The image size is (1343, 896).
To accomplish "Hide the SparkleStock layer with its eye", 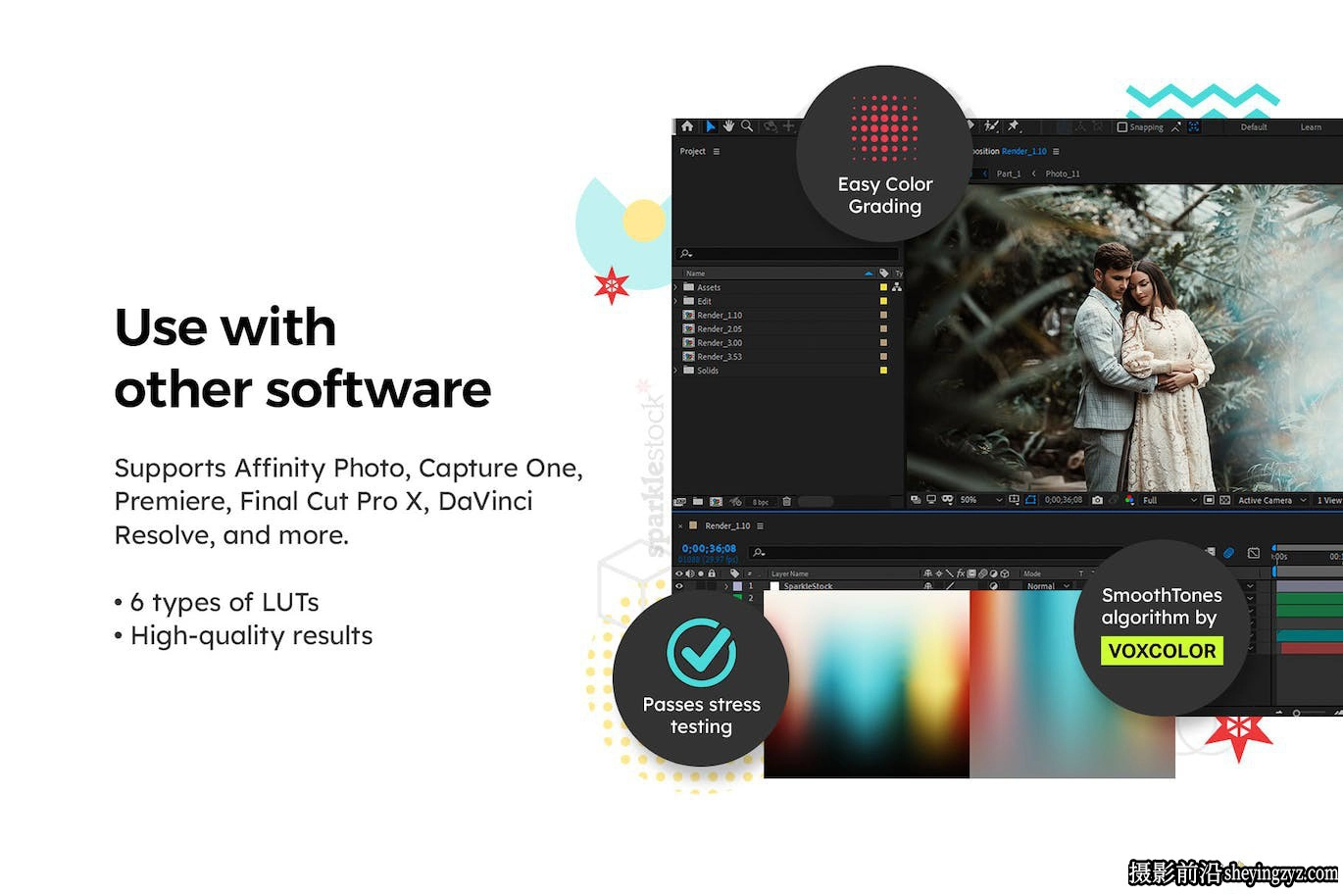I will (679, 586).
